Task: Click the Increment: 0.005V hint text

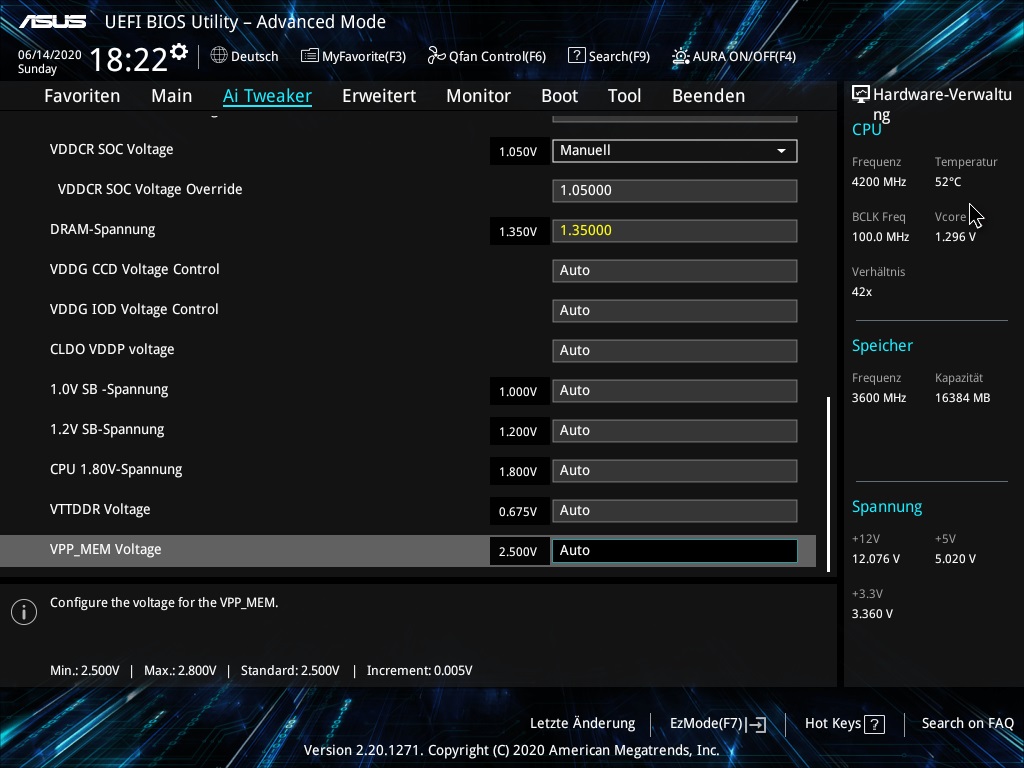Action: [419, 671]
